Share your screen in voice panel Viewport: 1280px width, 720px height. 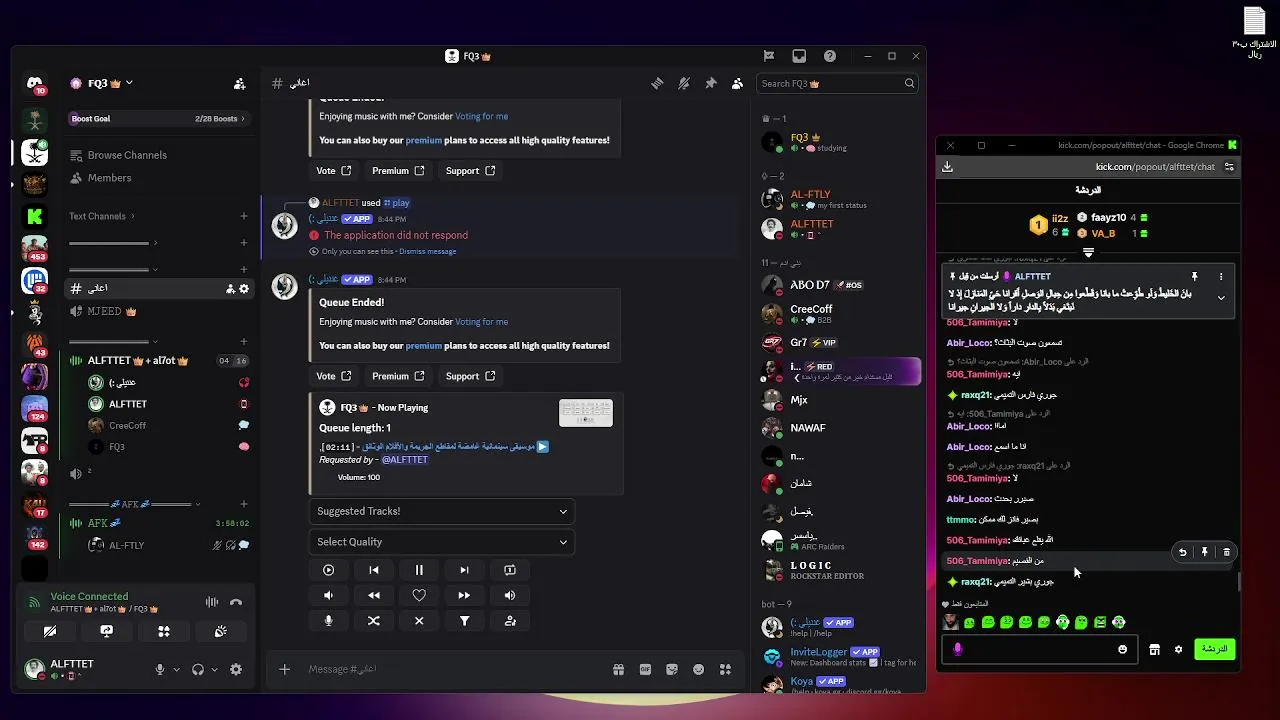point(107,632)
